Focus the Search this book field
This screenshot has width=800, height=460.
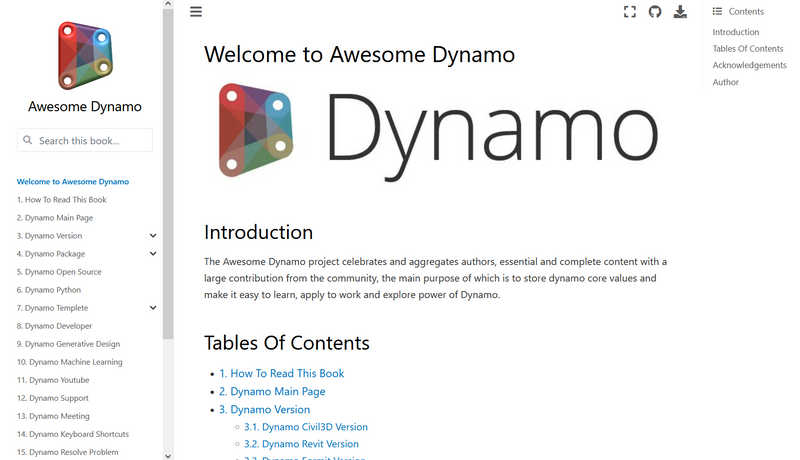85,140
